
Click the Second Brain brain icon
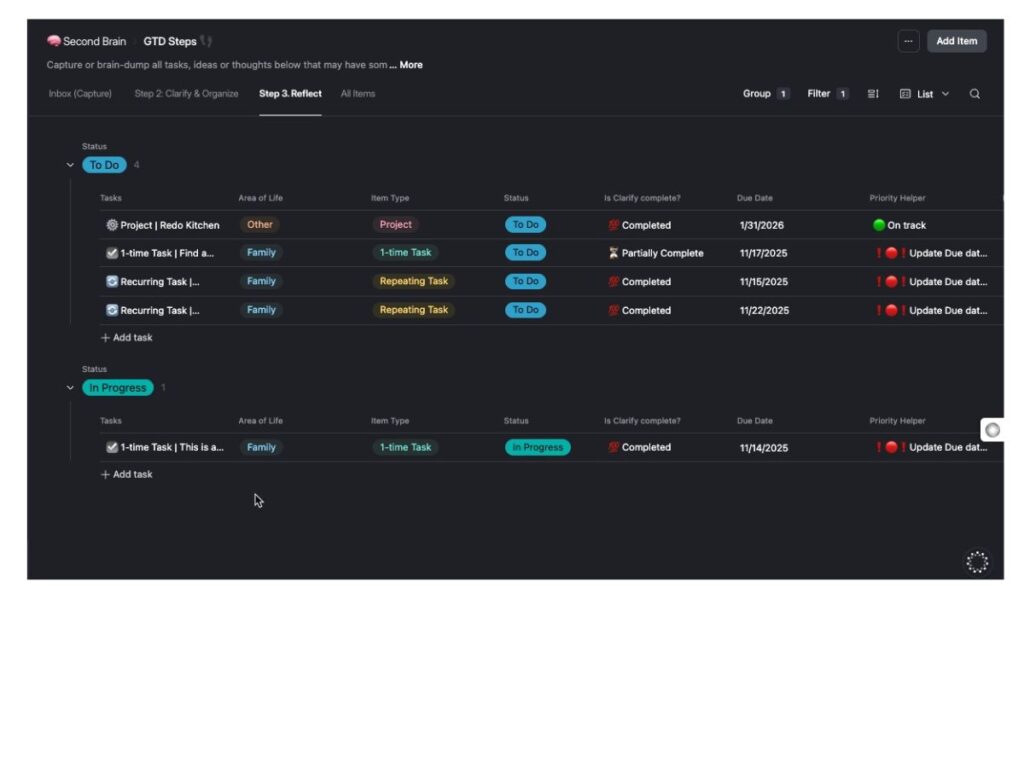[53, 41]
